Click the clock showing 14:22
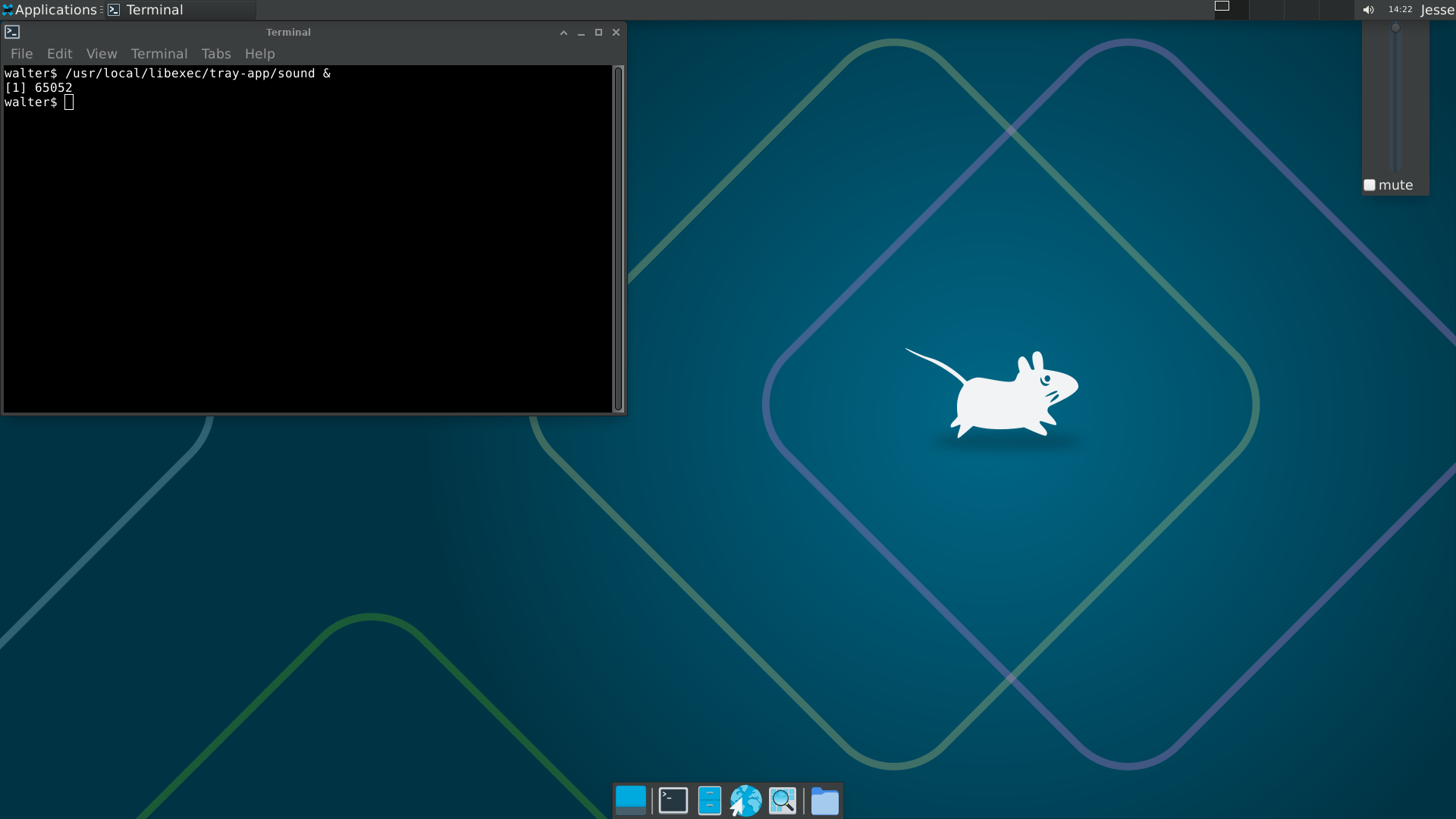 coord(1400,10)
